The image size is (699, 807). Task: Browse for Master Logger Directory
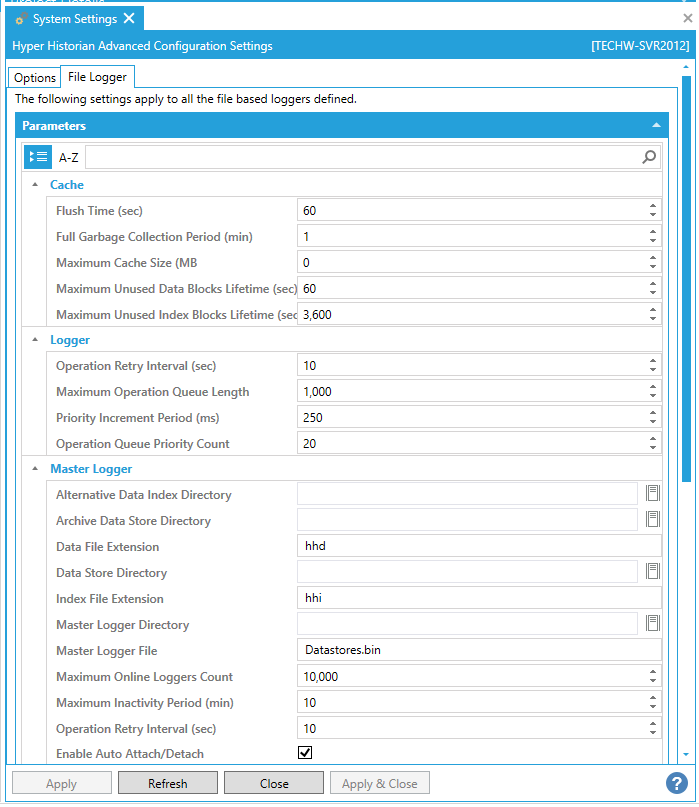click(652, 623)
